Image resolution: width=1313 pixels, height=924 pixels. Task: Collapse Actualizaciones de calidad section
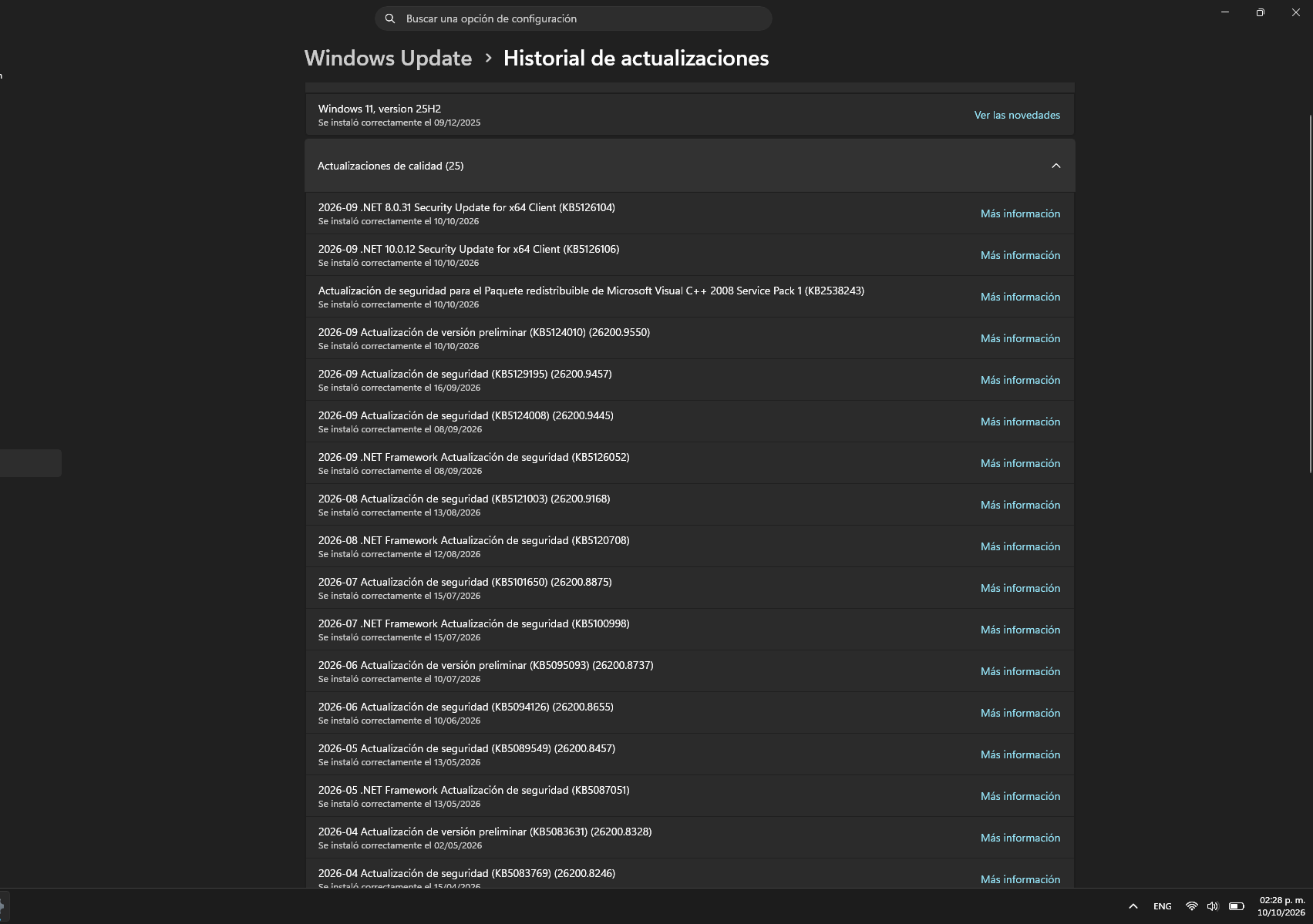point(1056,166)
